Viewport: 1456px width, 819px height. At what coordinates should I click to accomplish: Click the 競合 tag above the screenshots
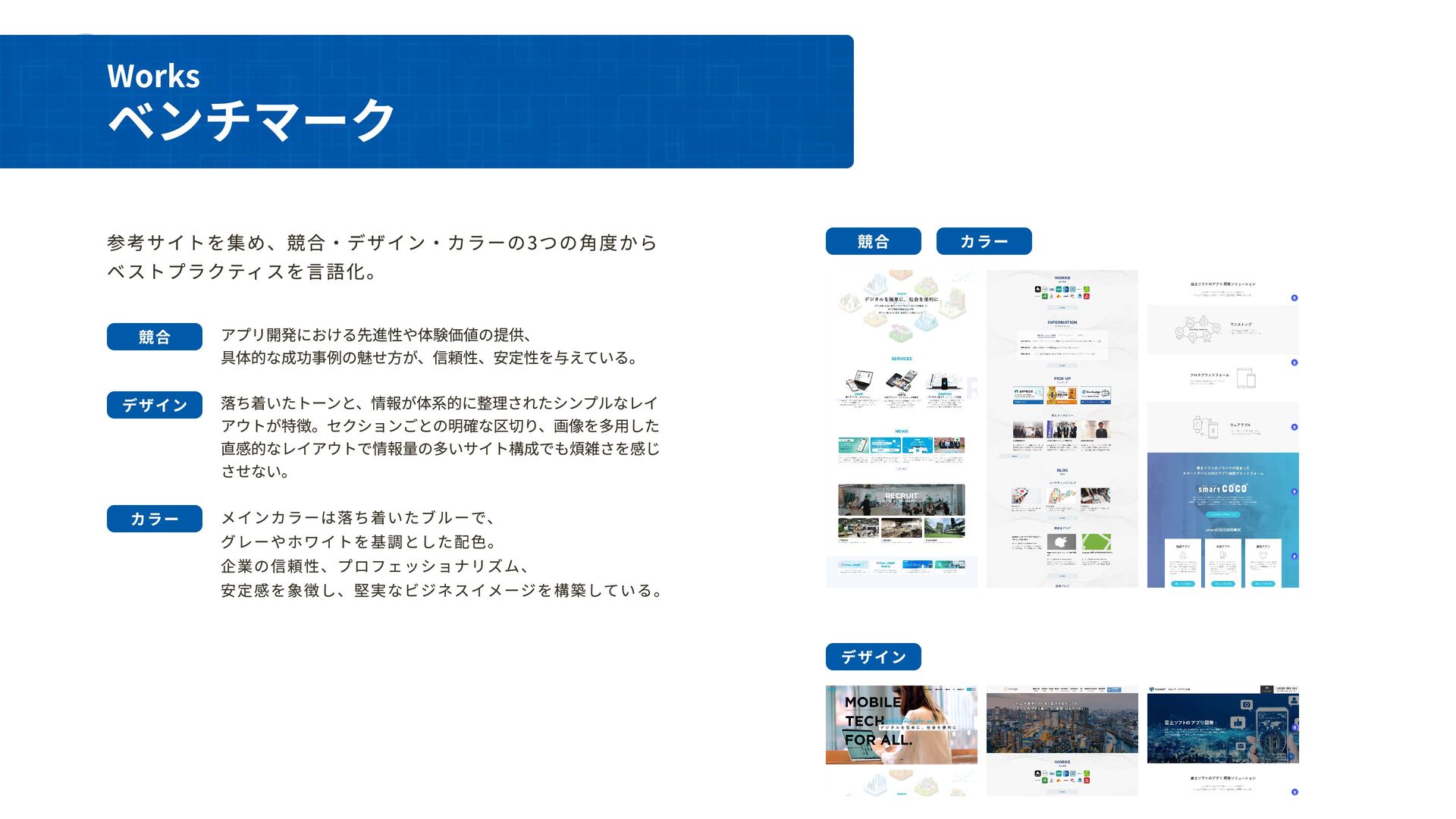(x=873, y=241)
